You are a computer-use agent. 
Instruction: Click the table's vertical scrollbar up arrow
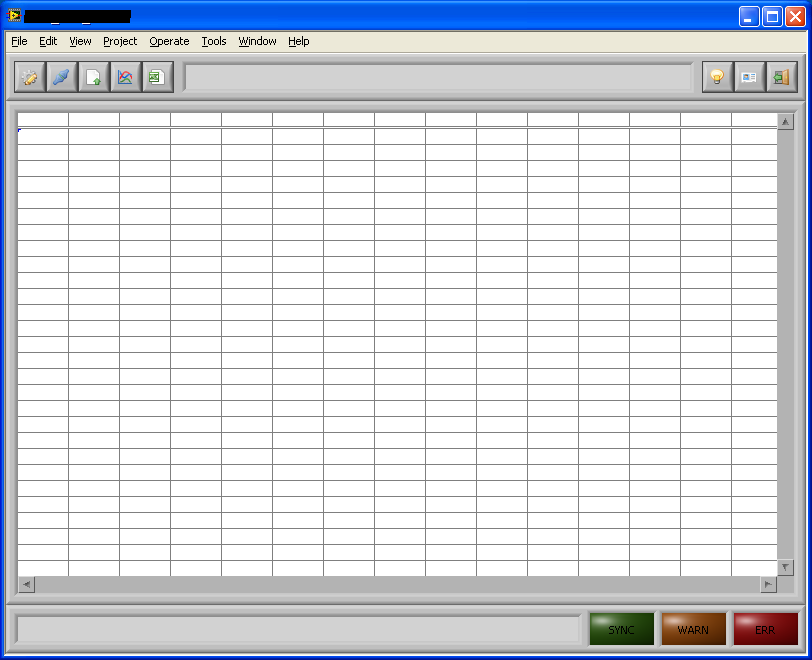786,122
